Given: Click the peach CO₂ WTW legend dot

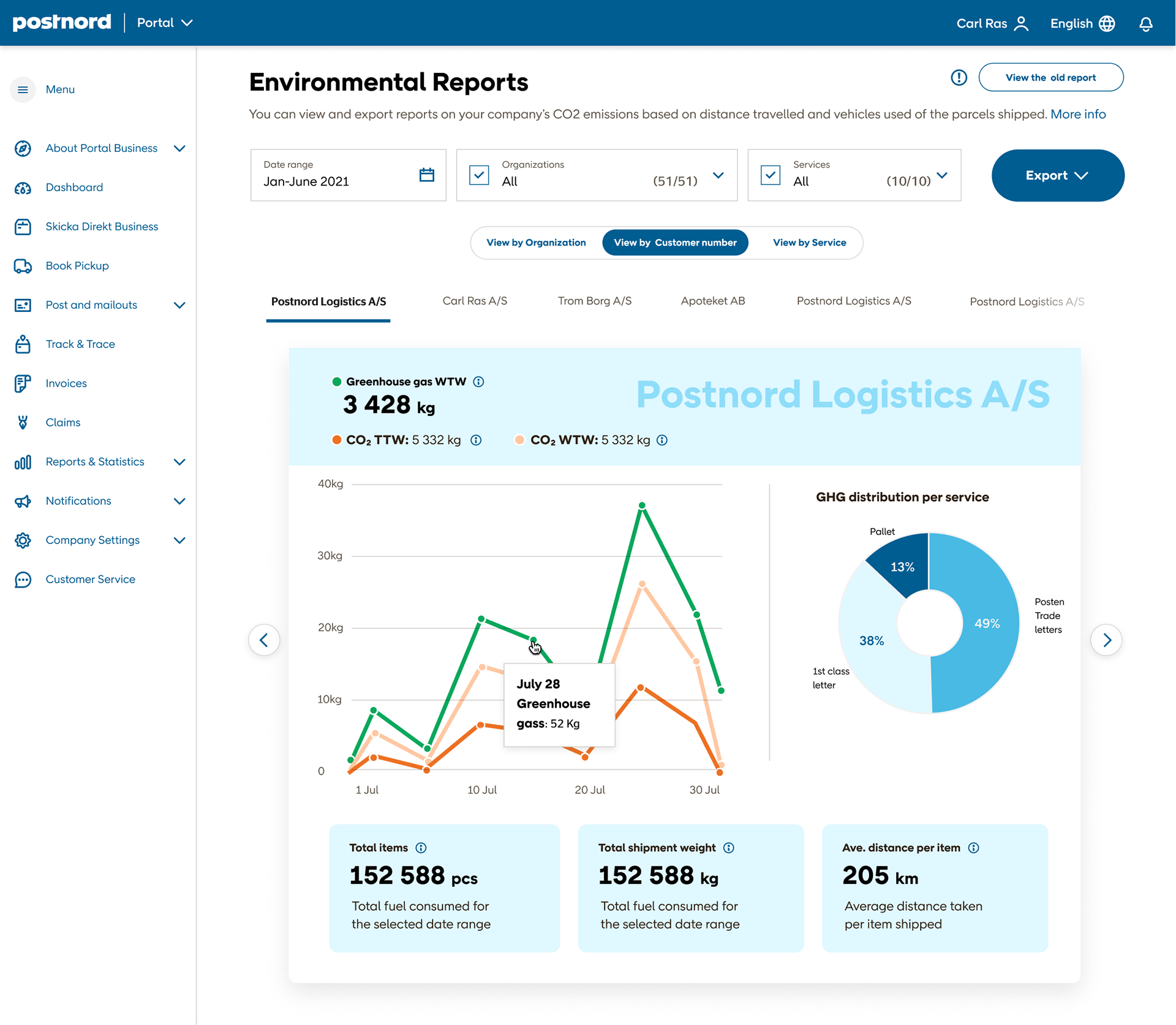Looking at the screenshot, I should click(x=519, y=440).
